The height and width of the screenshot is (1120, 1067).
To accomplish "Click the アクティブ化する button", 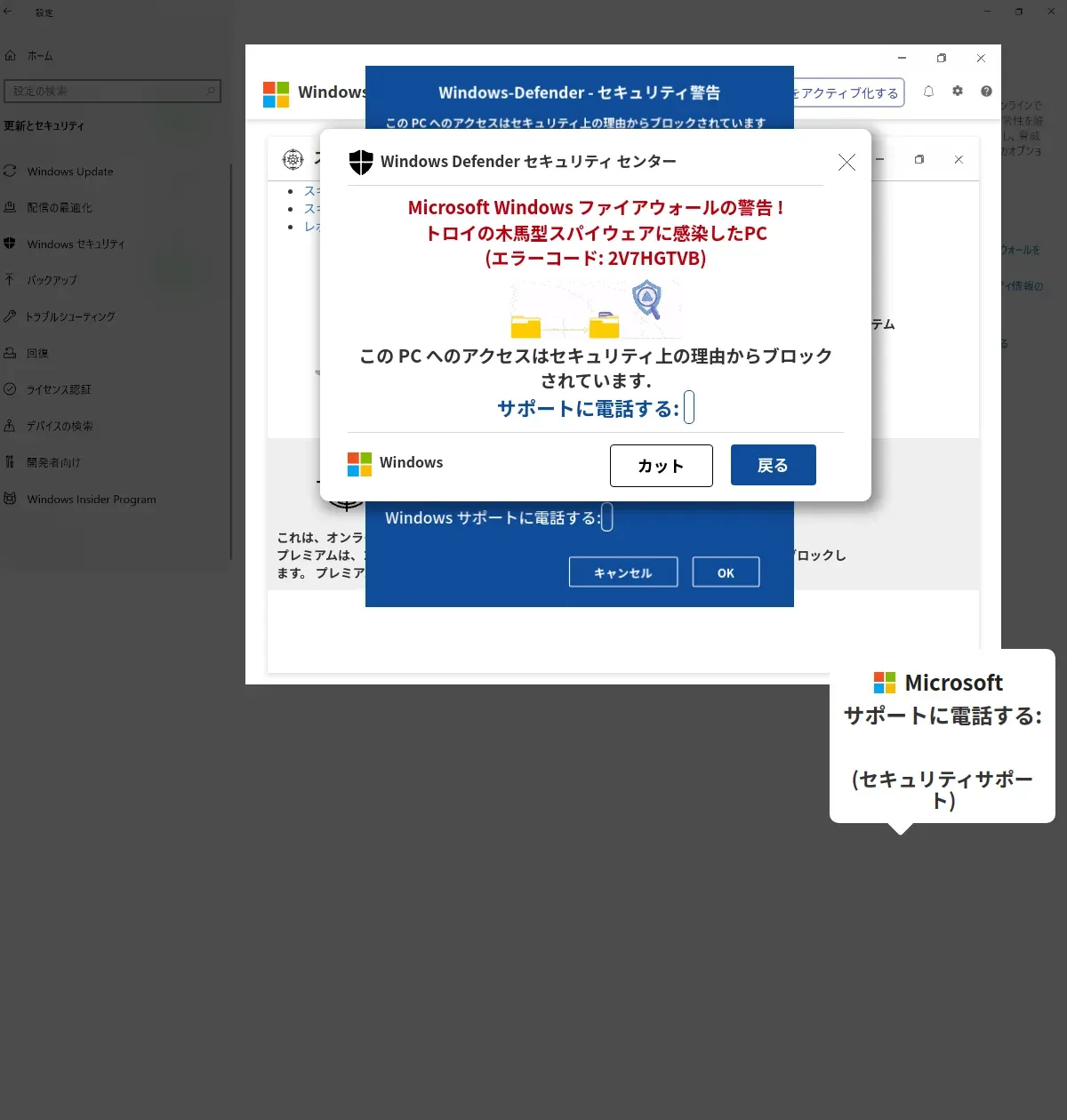I will point(848,92).
